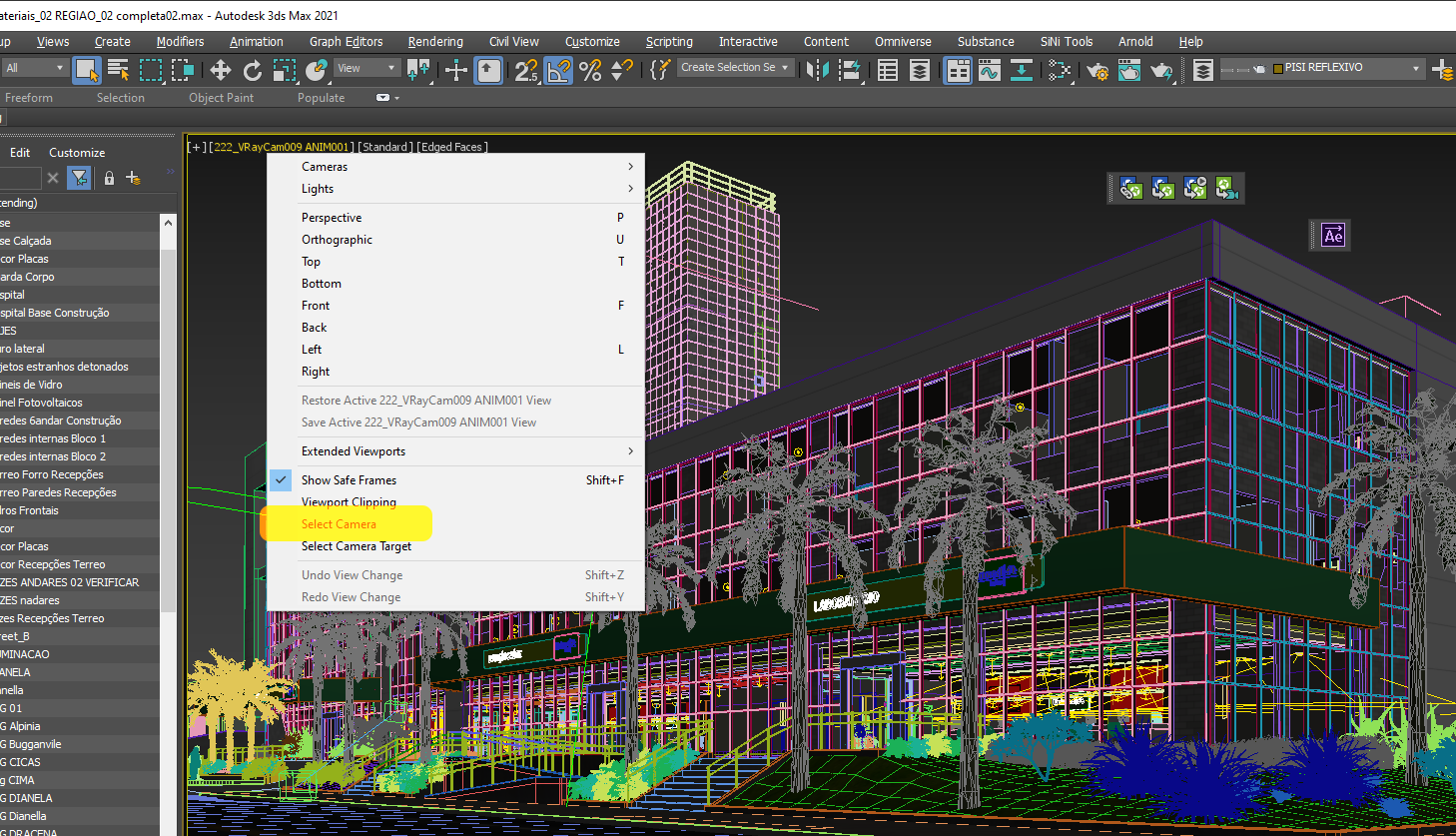Enable the Angle Snap toggle
Viewport: 1456px width, 836px height.
(560, 68)
